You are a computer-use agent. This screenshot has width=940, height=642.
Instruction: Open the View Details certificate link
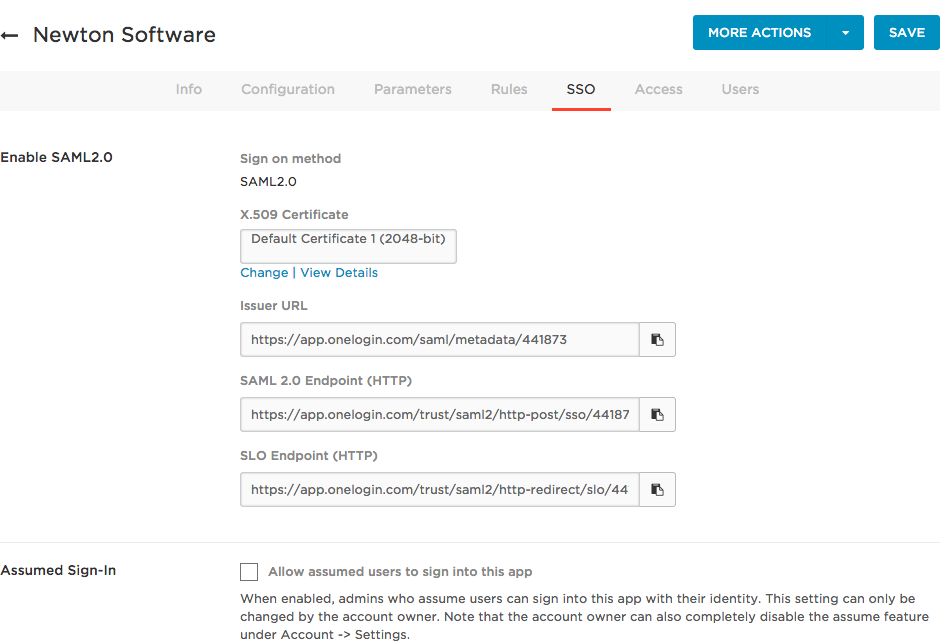pyautogui.click(x=339, y=273)
